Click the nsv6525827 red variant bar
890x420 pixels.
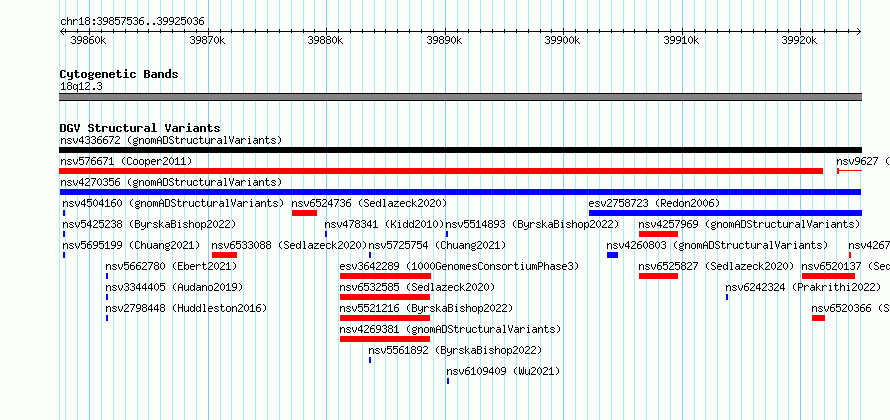point(658,276)
